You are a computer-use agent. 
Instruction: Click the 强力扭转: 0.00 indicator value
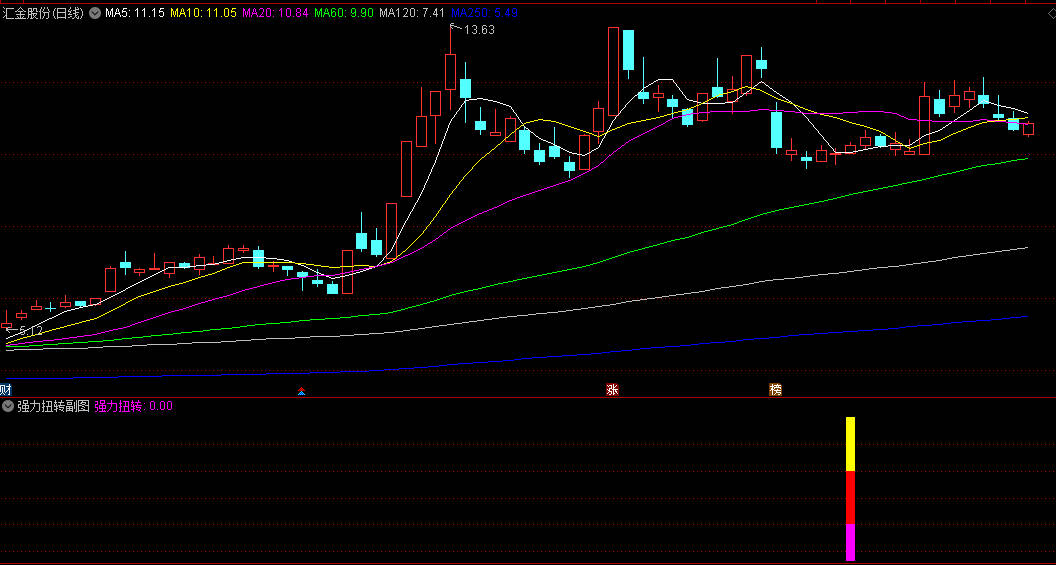point(133,406)
